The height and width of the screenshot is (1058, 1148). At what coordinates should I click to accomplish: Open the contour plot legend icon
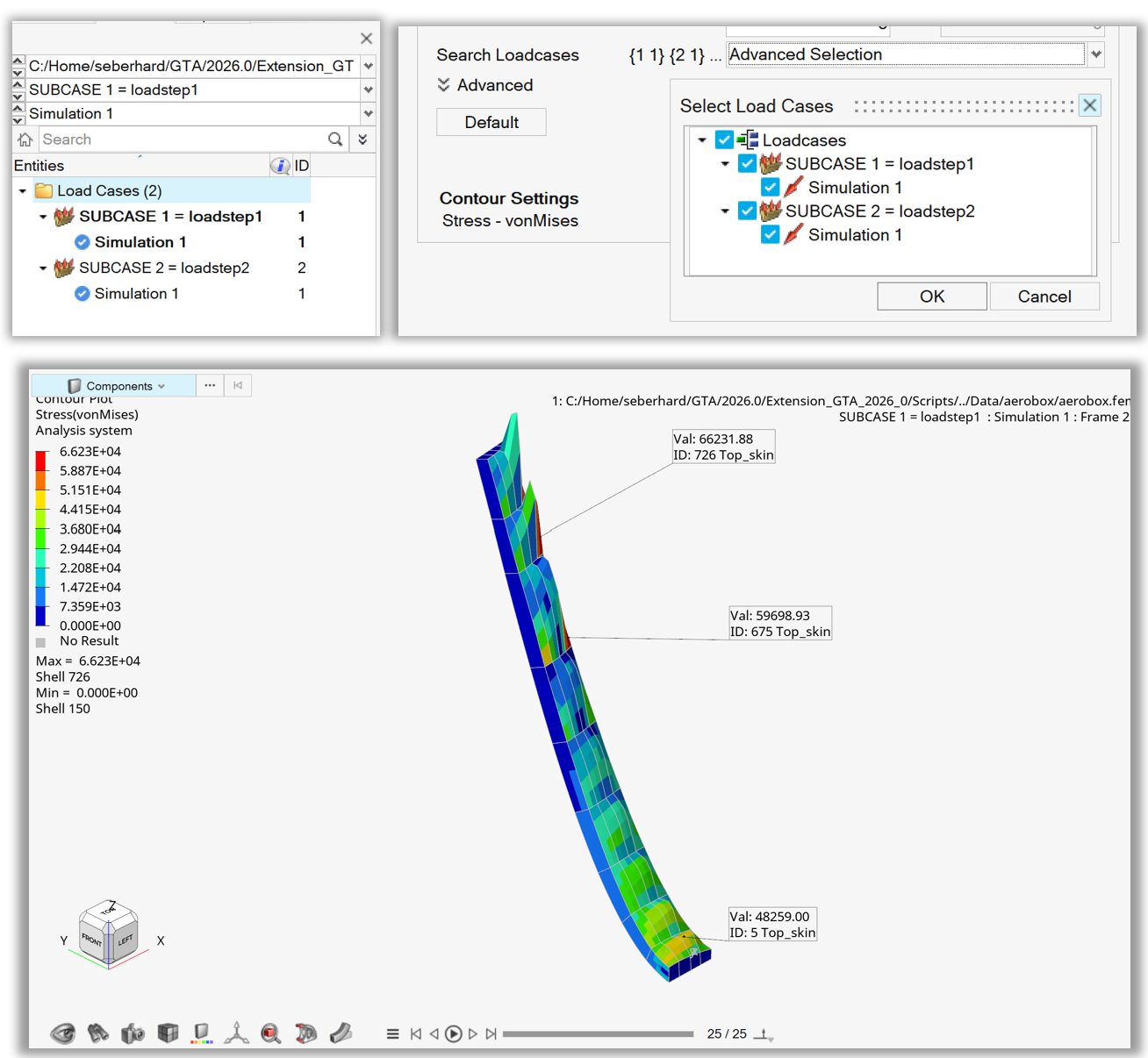click(202, 1033)
